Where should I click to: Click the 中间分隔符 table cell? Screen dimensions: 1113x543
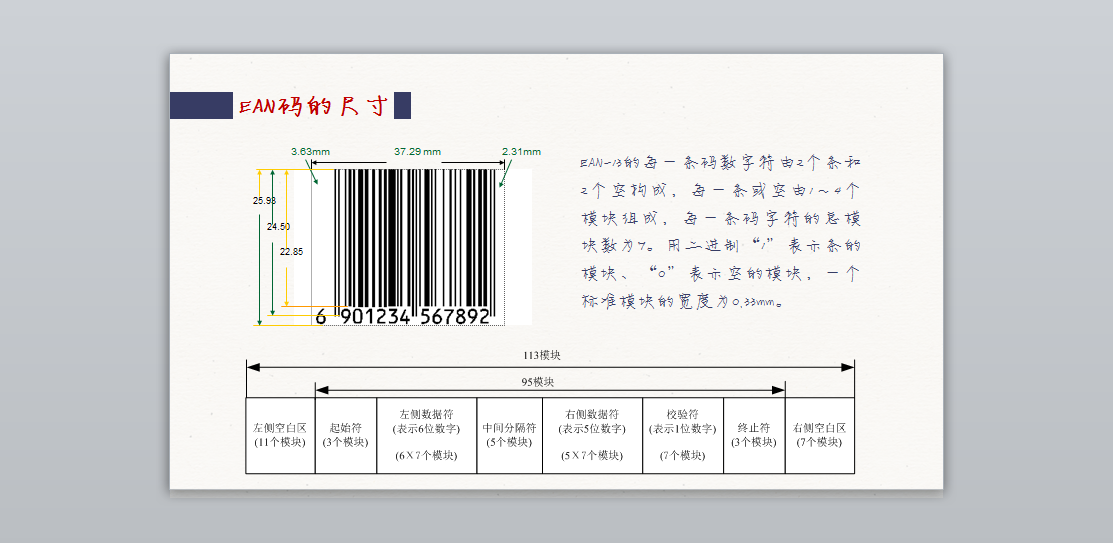click(x=510, y=435)
